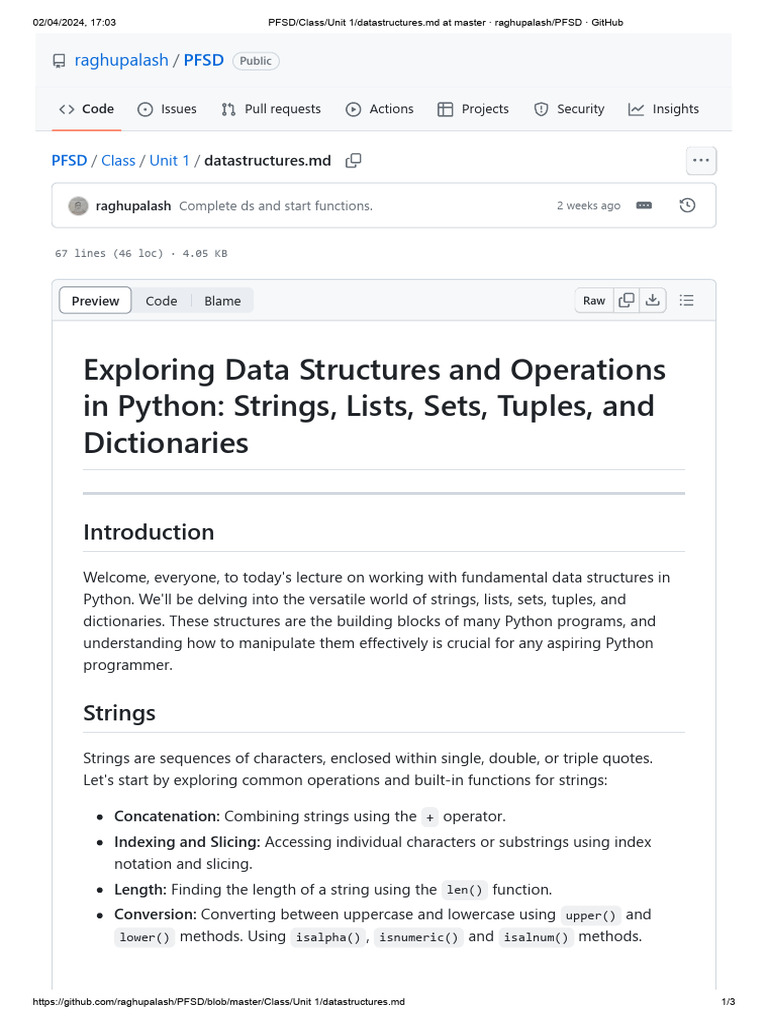Open commit history clock icon
768x1024 pixels.
click(x=687, y=206)
